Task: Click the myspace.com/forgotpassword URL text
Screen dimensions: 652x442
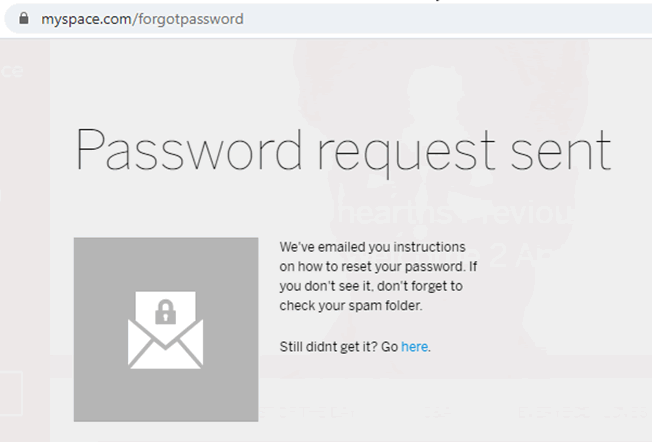Action: click(x=142, y=19)
